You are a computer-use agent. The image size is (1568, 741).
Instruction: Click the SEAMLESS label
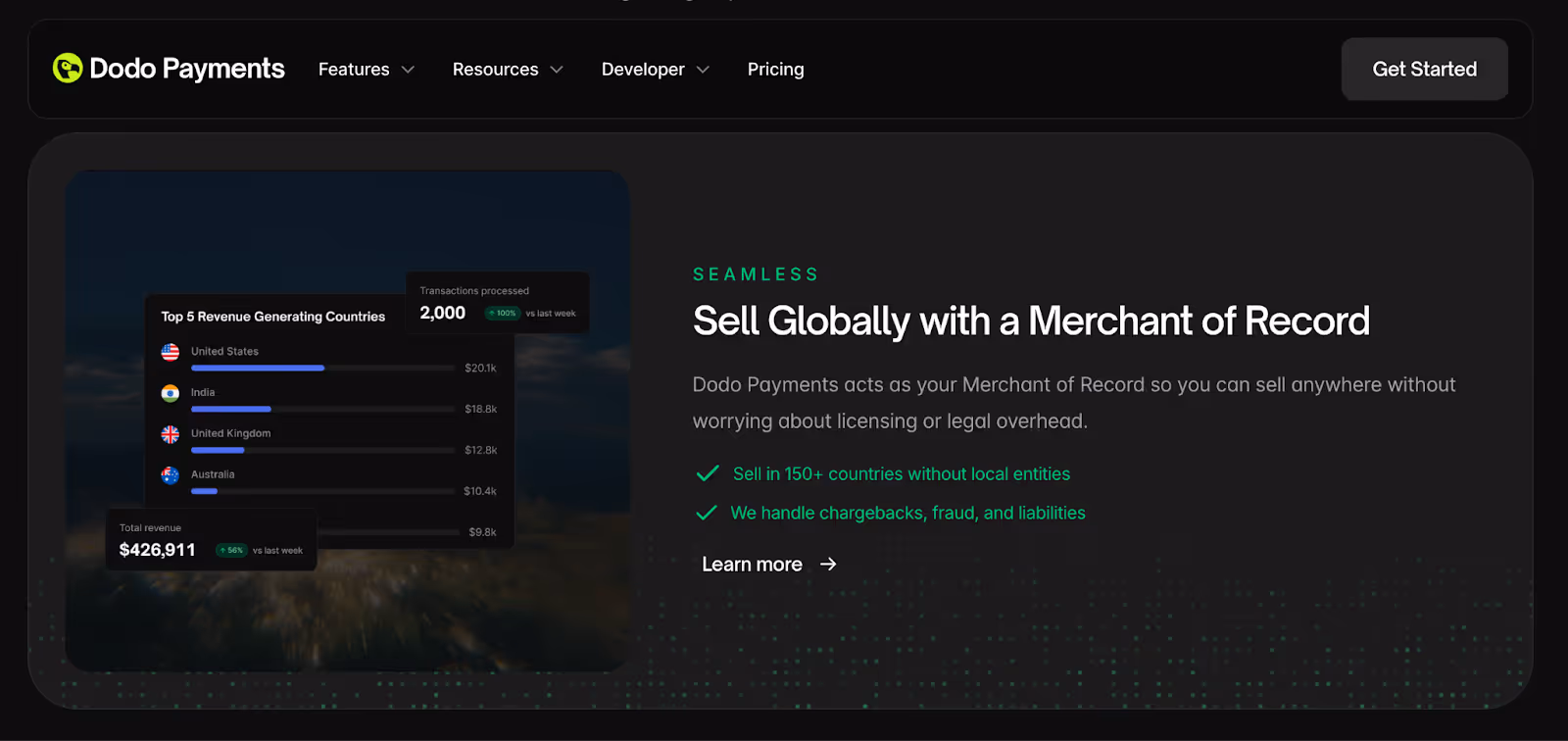point(756,274)
